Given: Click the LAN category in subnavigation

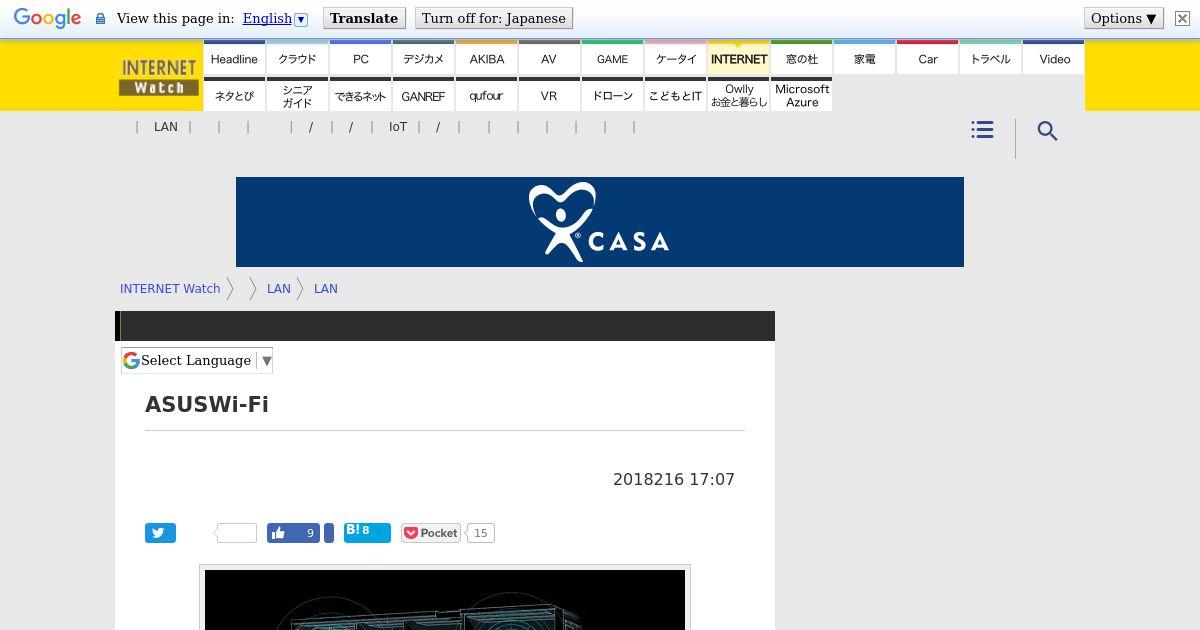Looking at the screenshot, I should [166, 127].
